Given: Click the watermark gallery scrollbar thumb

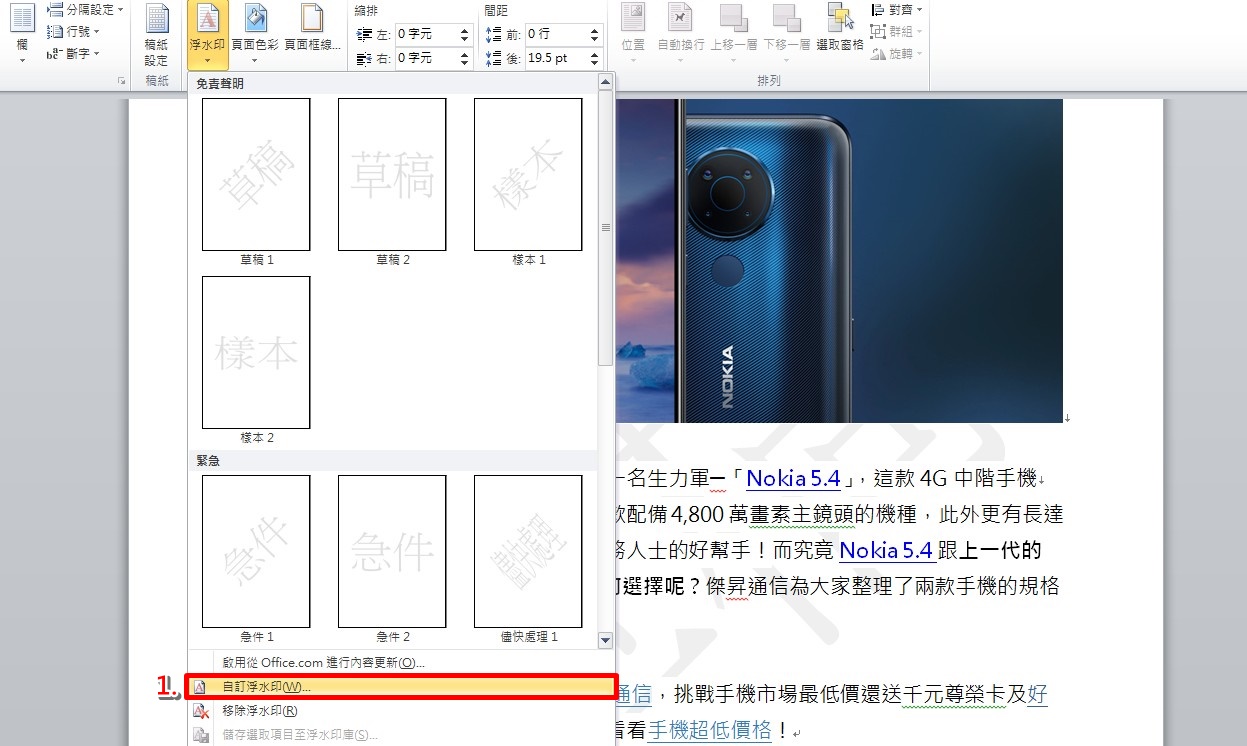Looking at the screenshot, I should coord(605,228).
